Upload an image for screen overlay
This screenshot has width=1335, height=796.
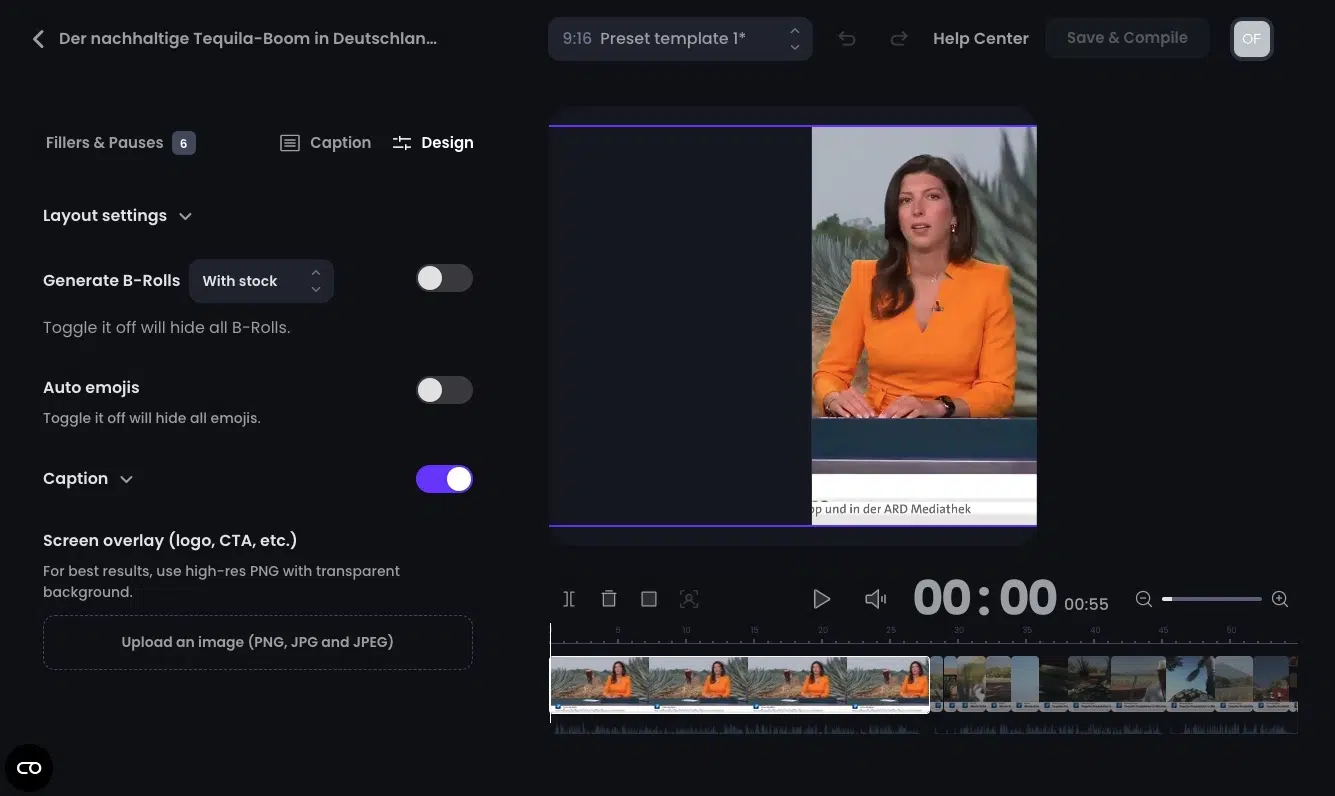(x=257, y=641)
